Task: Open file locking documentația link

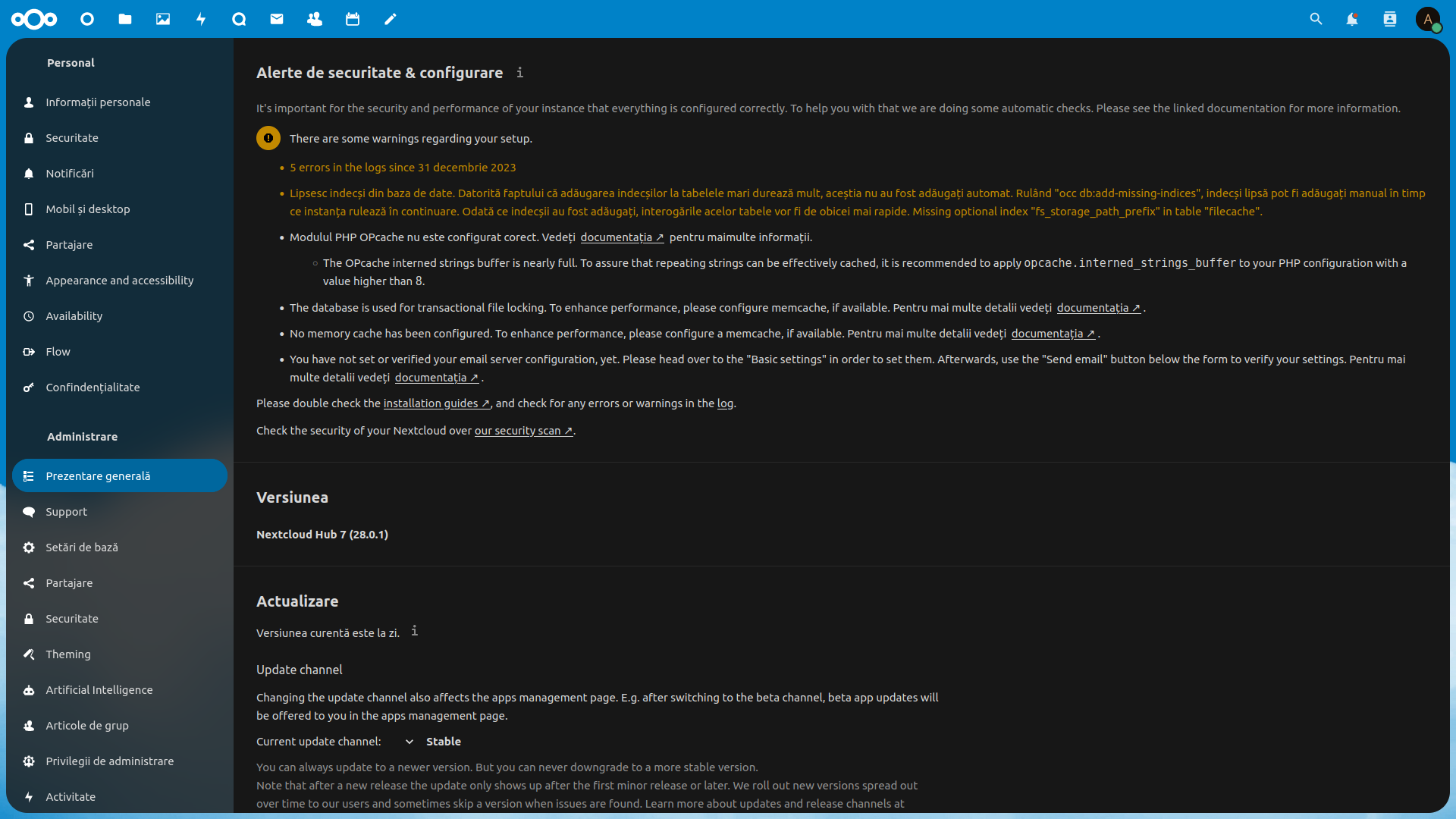Action: tap(1099, 308)
